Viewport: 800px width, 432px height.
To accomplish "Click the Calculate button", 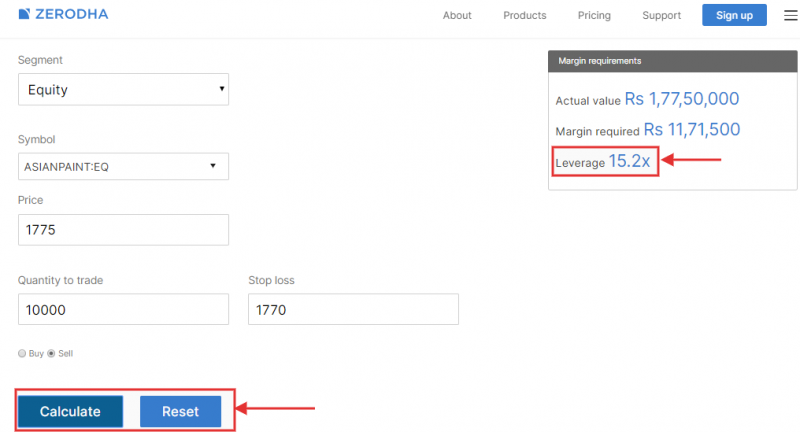I will (70, 411).
